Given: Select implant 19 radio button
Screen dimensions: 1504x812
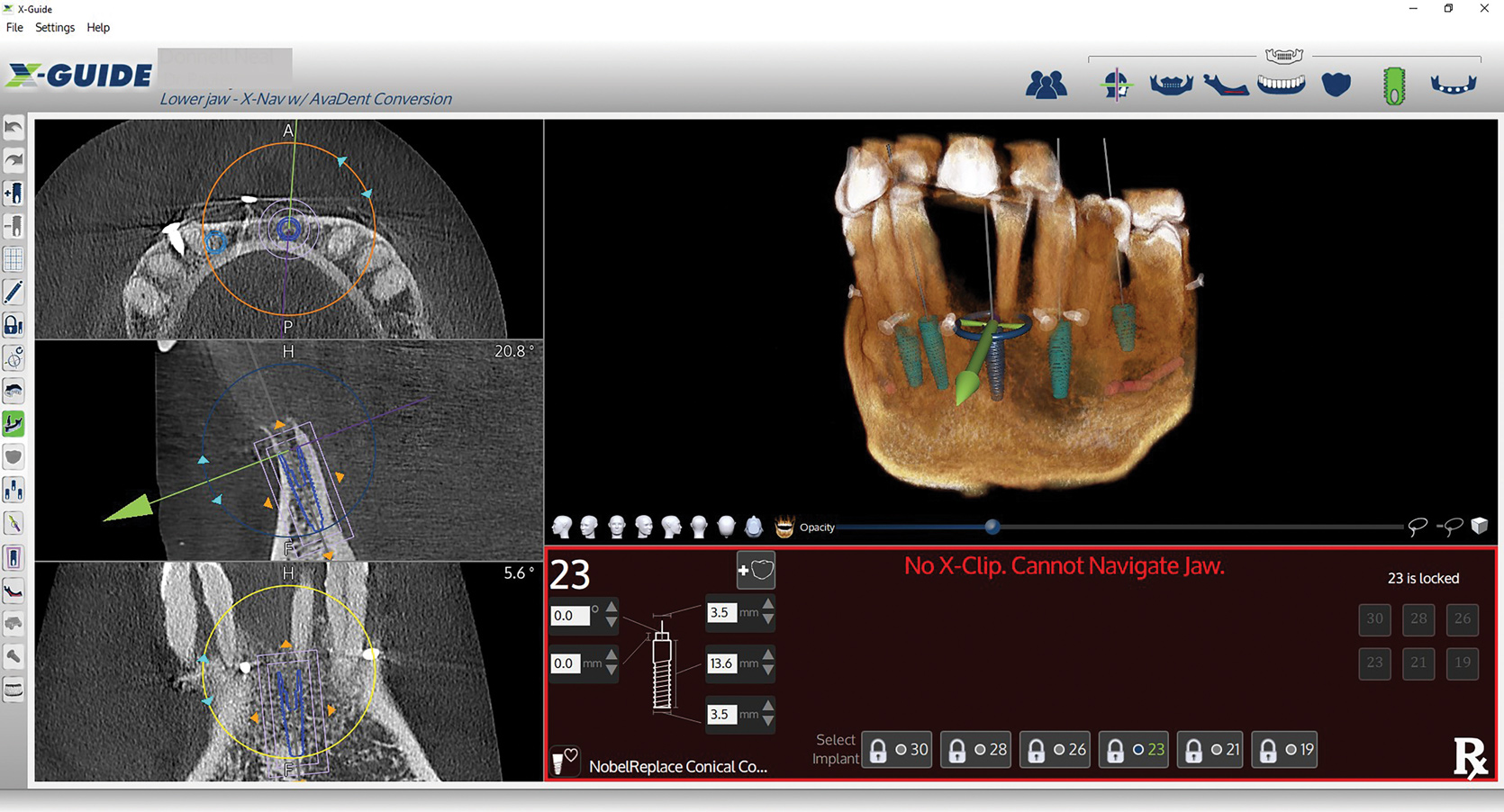Looking at the screenshot, I should point(1291,750).
